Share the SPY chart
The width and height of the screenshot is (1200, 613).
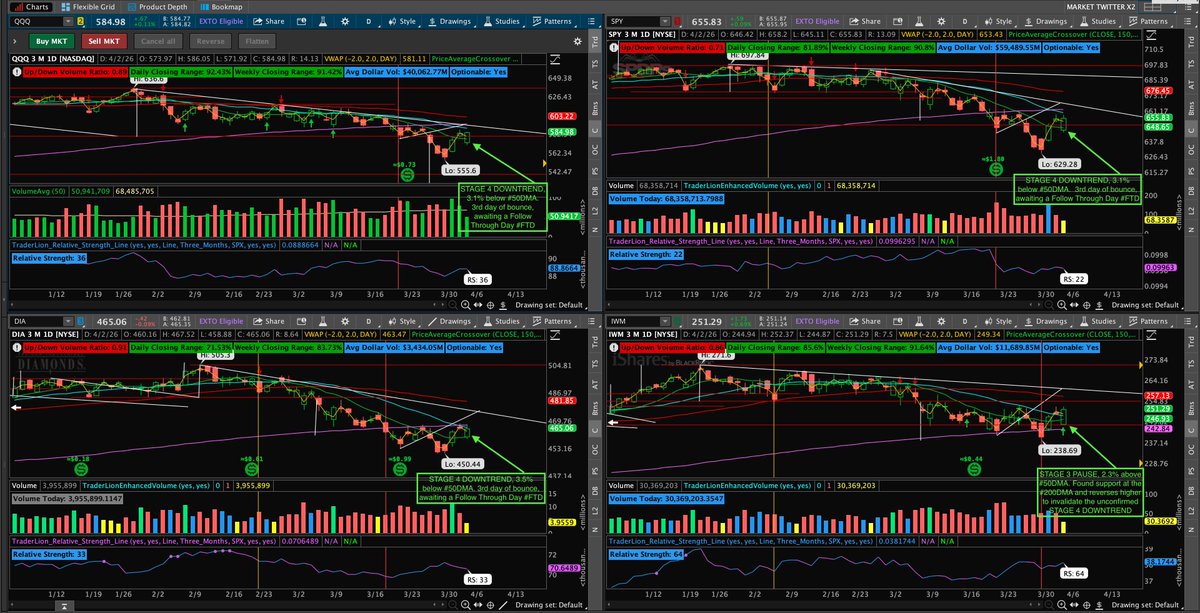point(865,21)
